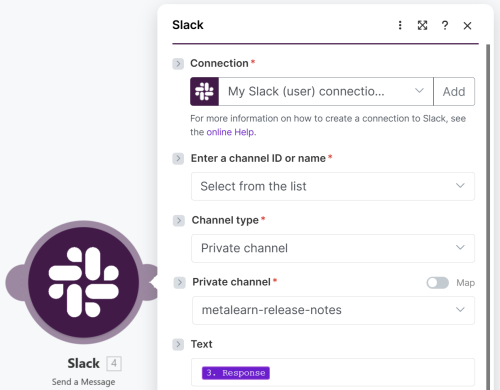The image size is (500, 390).
Task: Expand the channel ID or name details
Action: [x=178, y=158]
